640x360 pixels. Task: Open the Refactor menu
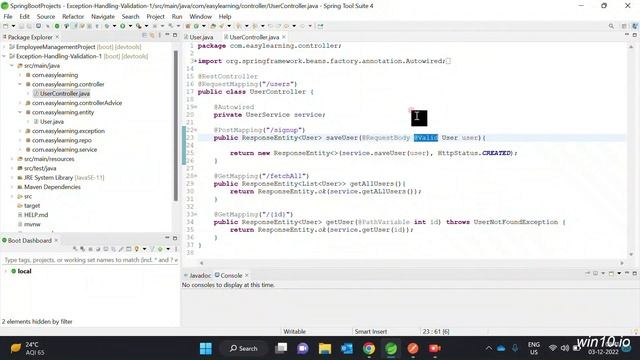click(73, 16)
